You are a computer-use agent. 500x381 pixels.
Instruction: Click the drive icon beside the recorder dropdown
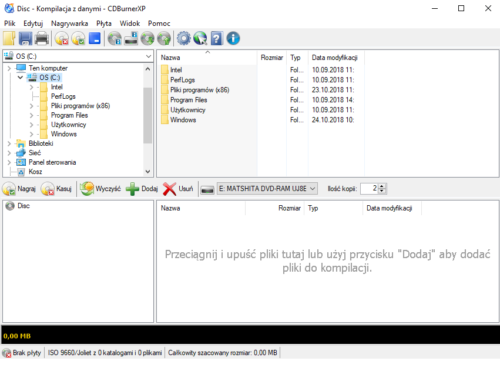point(207,190)
